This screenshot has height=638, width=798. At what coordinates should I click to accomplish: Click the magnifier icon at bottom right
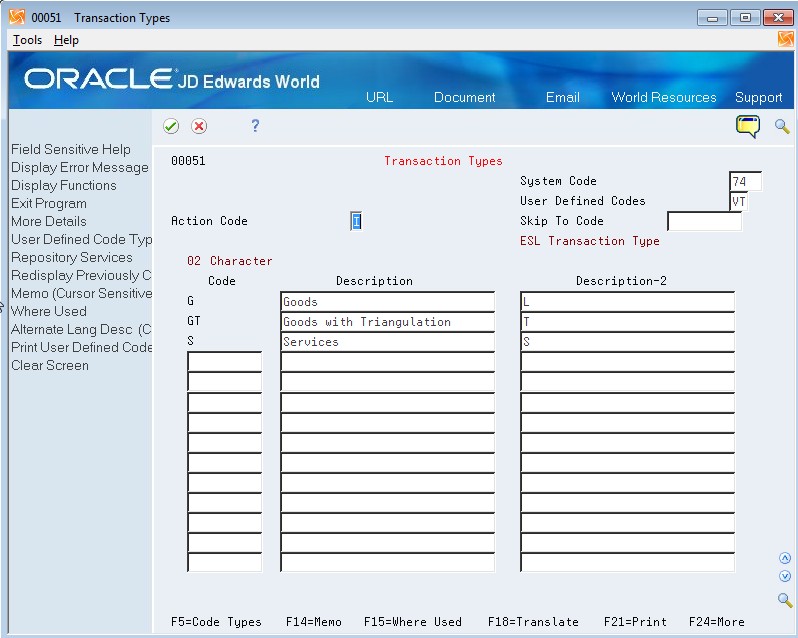pyautogui.click(x=785, y=600)
